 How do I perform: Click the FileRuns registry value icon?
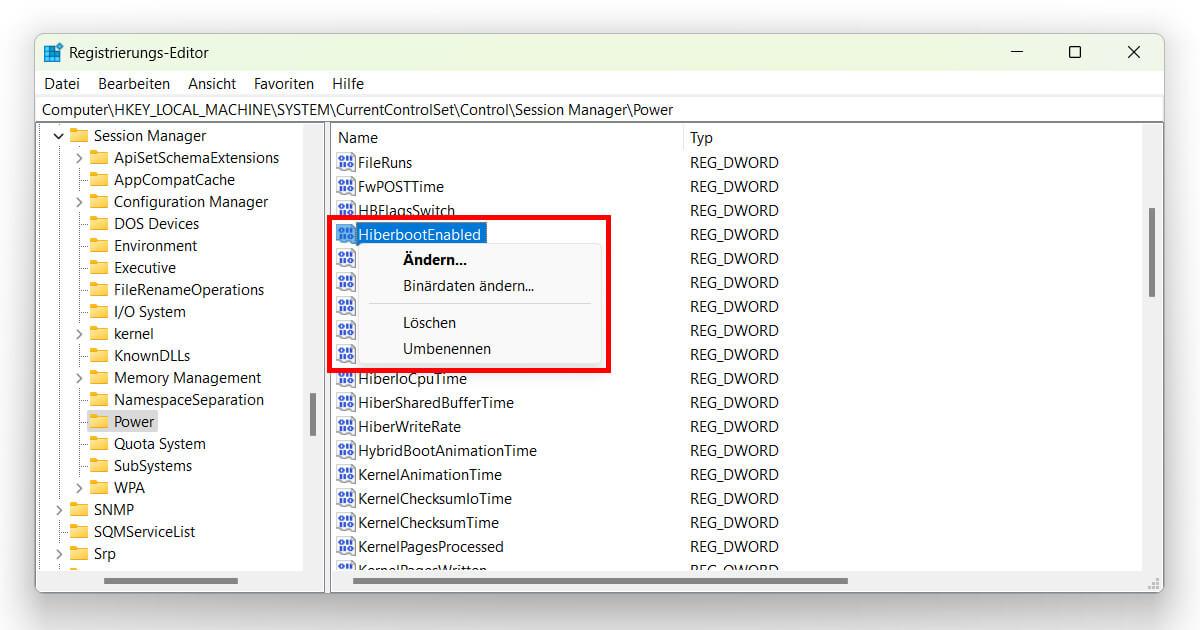click(x=345, y=162)
